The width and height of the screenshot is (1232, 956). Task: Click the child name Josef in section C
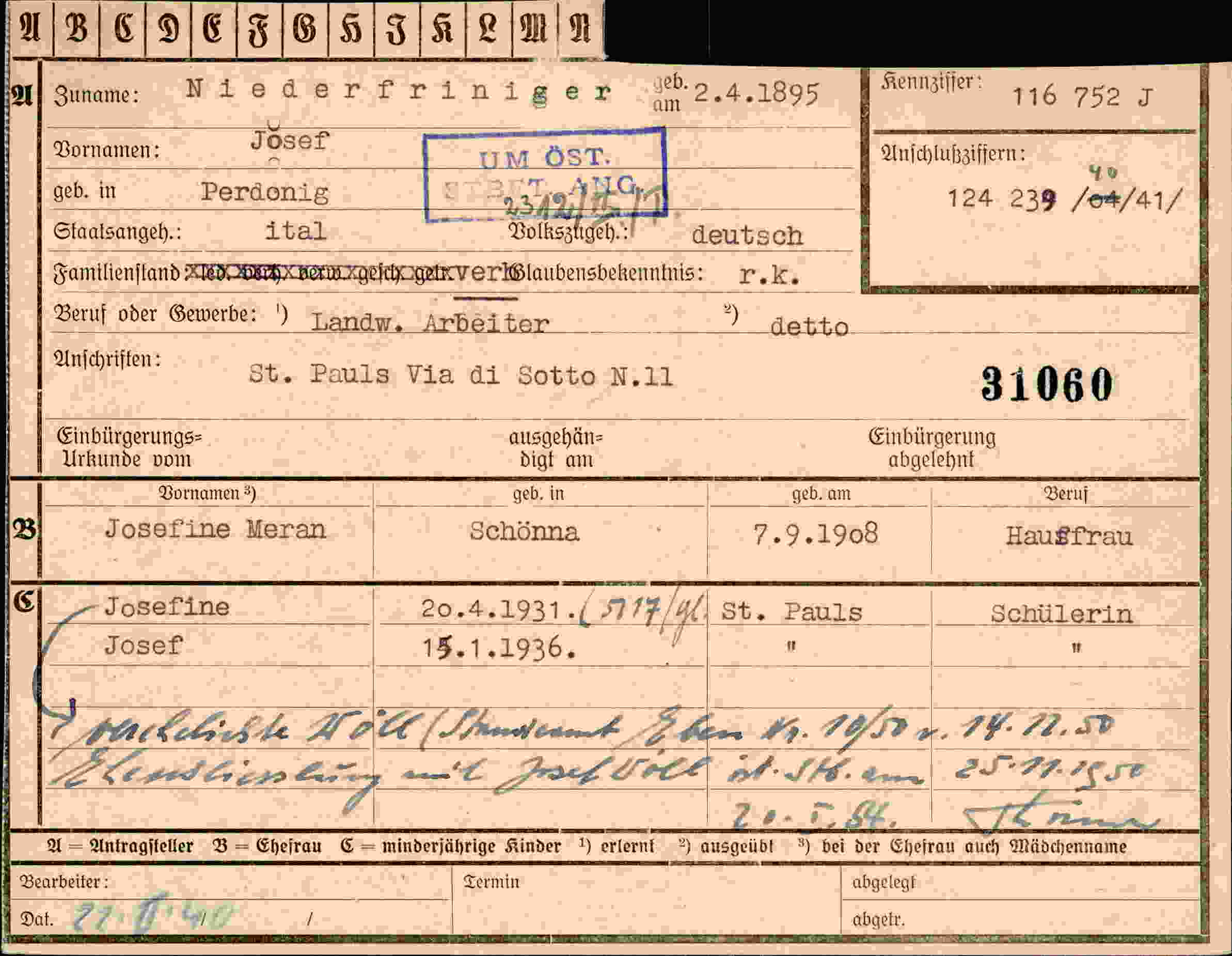point(144,645)
